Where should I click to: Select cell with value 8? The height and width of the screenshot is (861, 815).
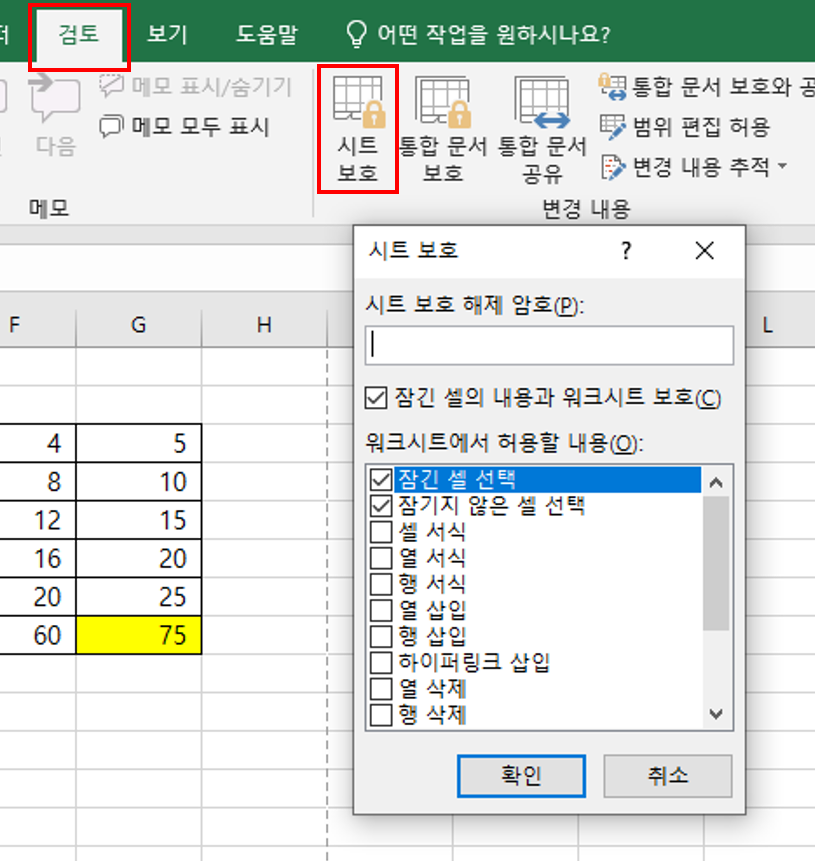[x=37, y=481]
